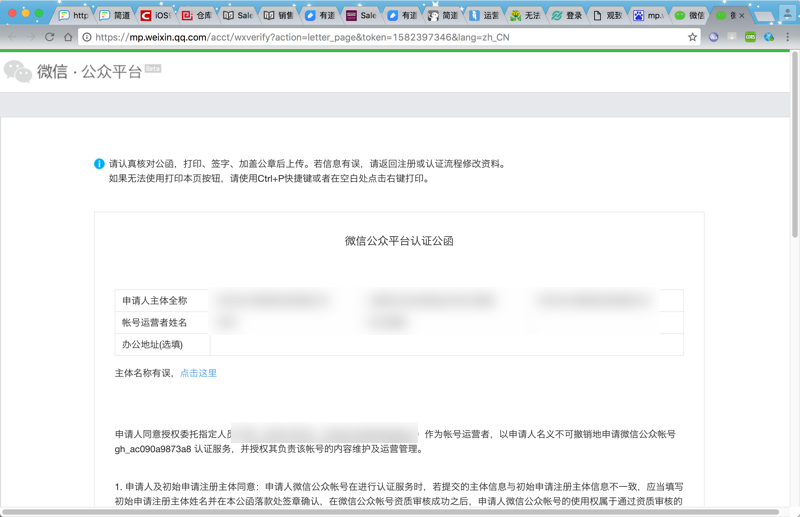Click the 主体名称有误 text
The height and width of the screenshot is (517, 800).
[143, 373]
